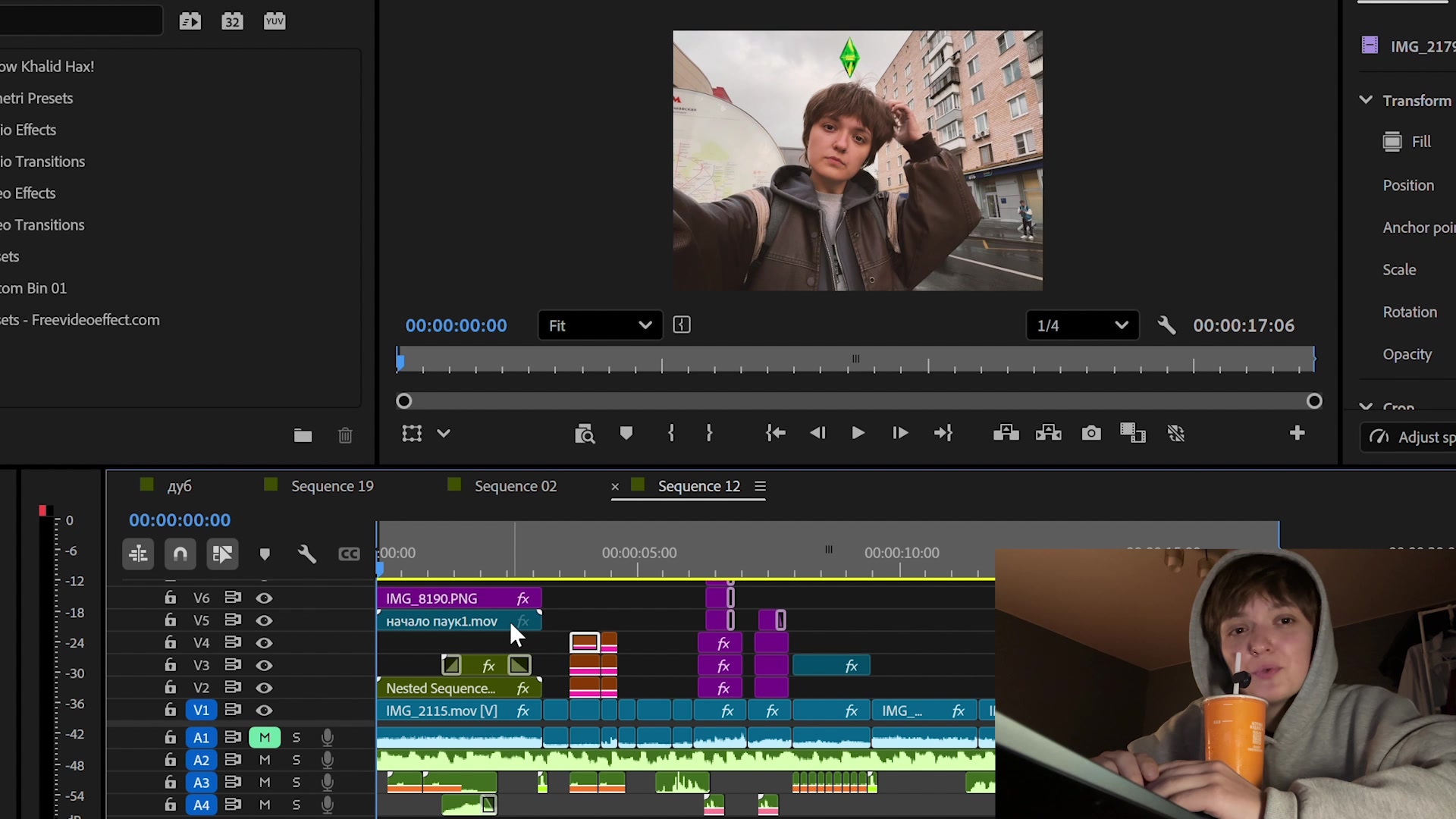Toggle V1 track visibility eye

coord(264,711)
